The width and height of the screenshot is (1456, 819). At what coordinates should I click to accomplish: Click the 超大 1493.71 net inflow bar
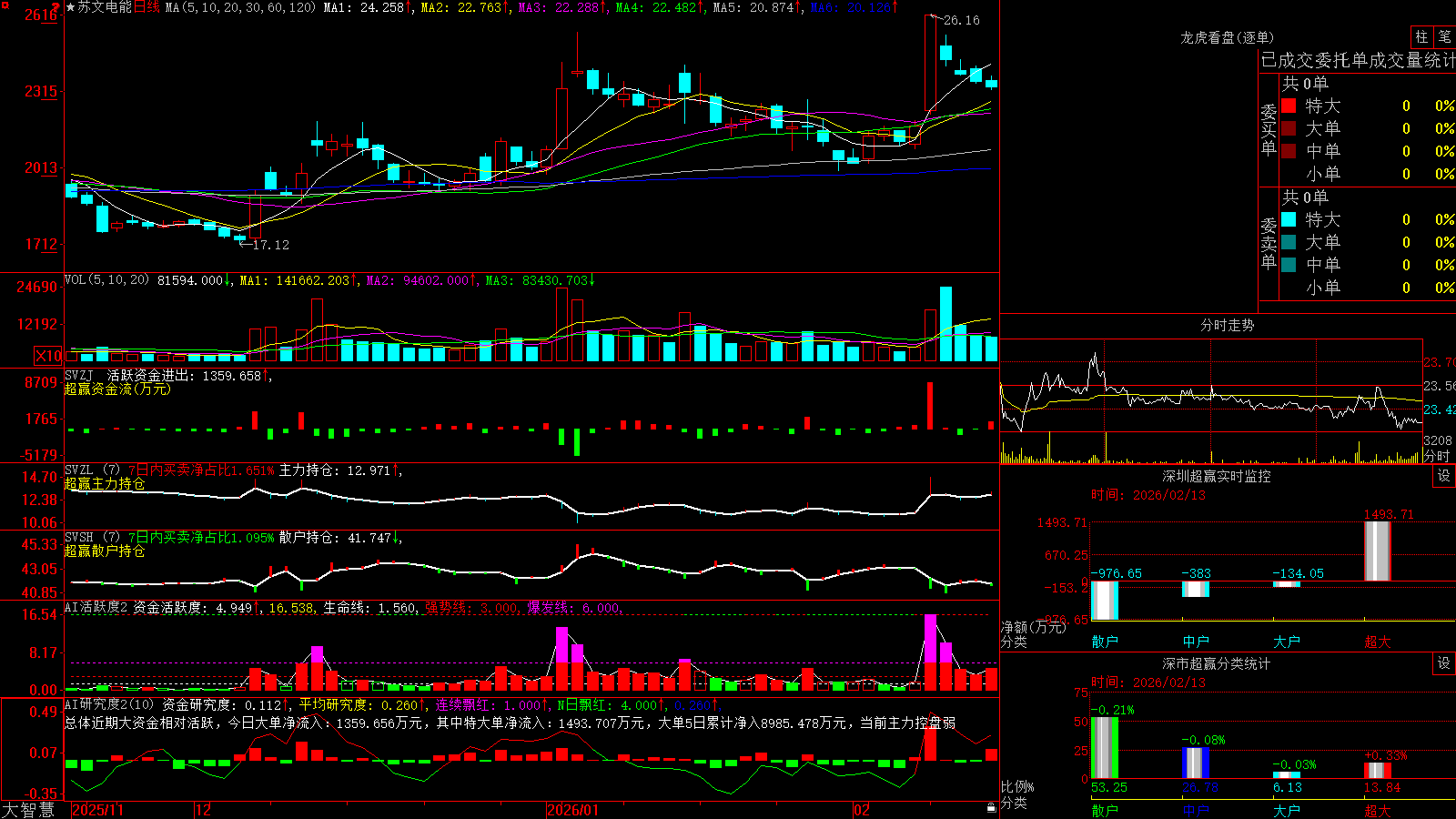click(x=1378, y=551)
